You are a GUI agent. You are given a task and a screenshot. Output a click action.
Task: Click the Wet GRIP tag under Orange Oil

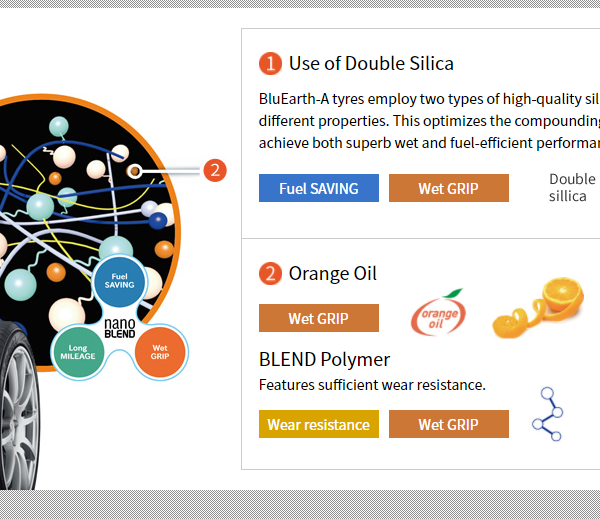[x=319, y=318]
